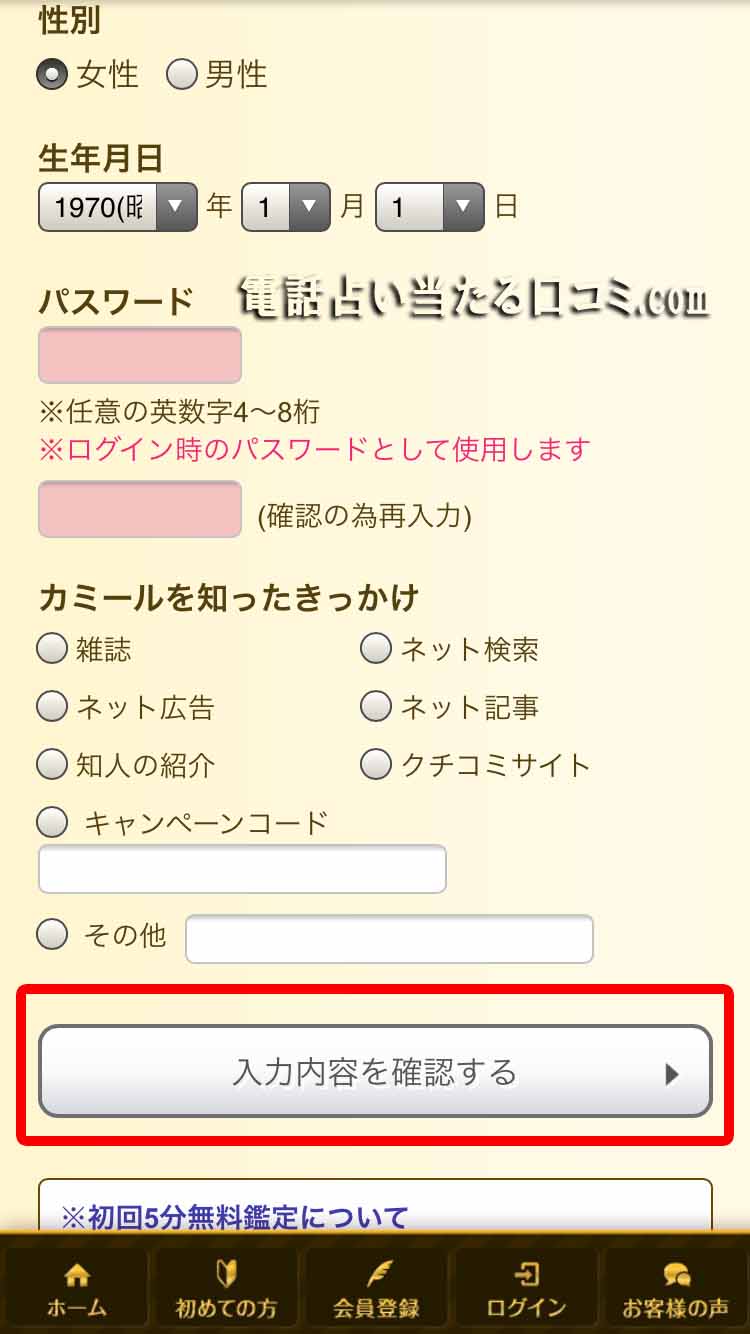Open the birth month dropdown
The width and height of the screenshot is (750, 1334).
point(286,207)
